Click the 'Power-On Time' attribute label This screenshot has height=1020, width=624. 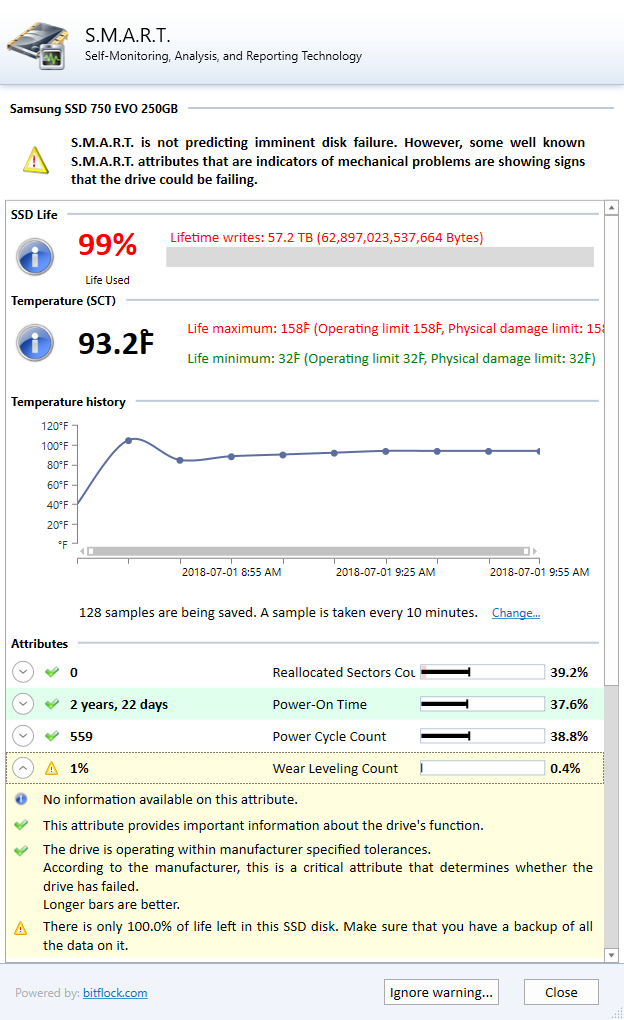pos(319,705)
